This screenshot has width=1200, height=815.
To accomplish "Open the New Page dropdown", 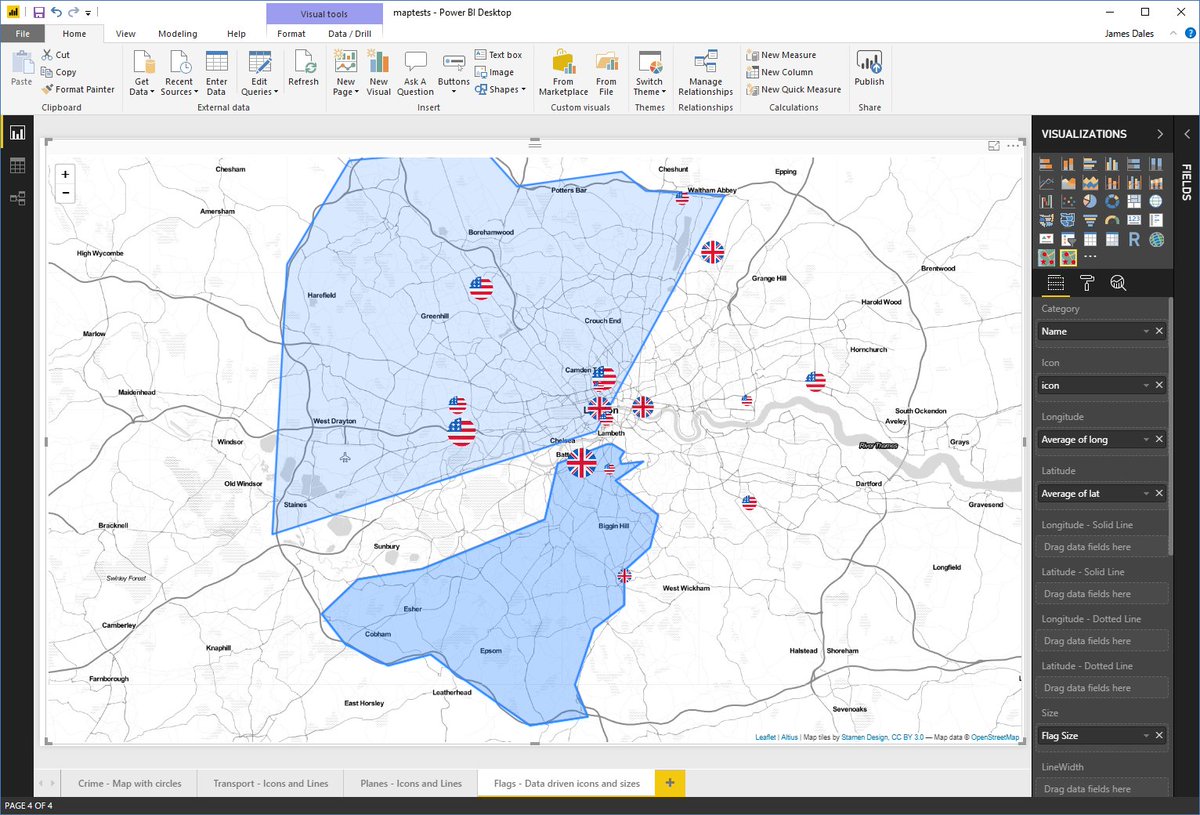I will (x=346, y=73).
